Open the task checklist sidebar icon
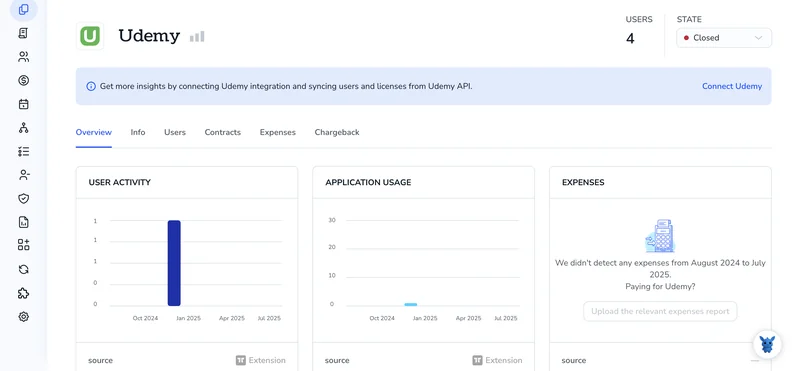Screen dimensions: 800x371 23,151
